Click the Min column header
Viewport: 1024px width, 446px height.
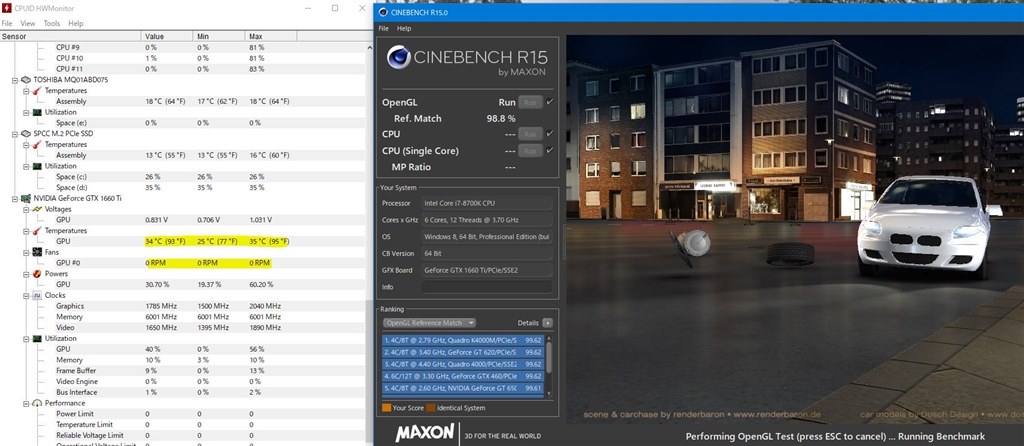tap(220, 36)
